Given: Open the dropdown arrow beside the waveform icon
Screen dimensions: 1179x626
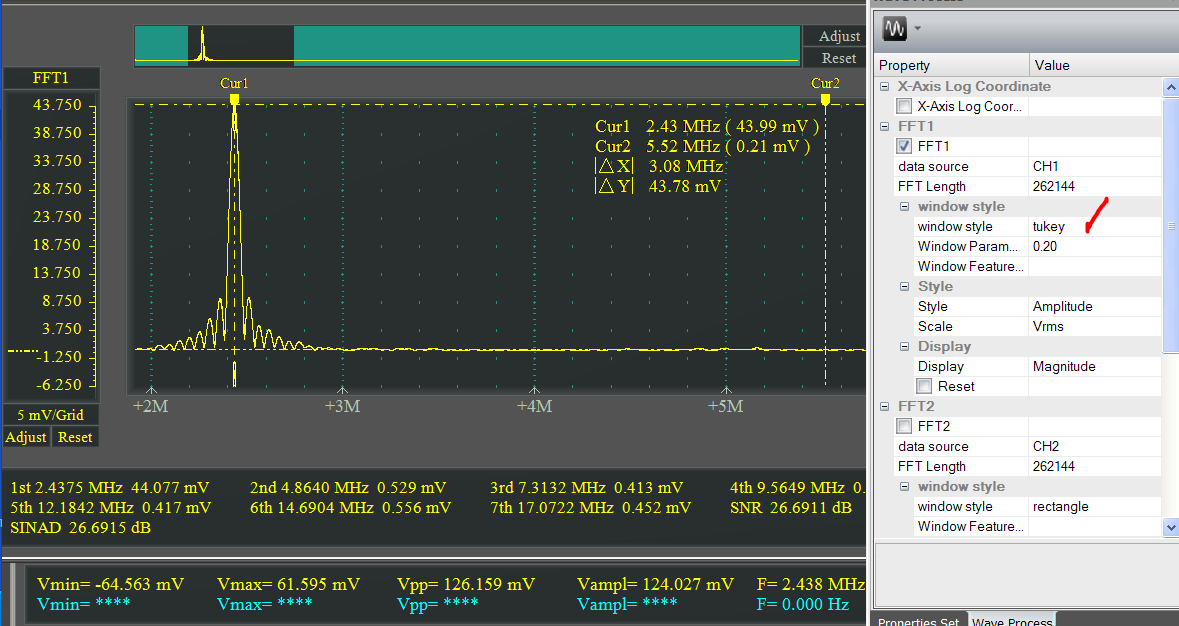Looking at the screenshot, I should pyautogui.click(x=917, y=29).
